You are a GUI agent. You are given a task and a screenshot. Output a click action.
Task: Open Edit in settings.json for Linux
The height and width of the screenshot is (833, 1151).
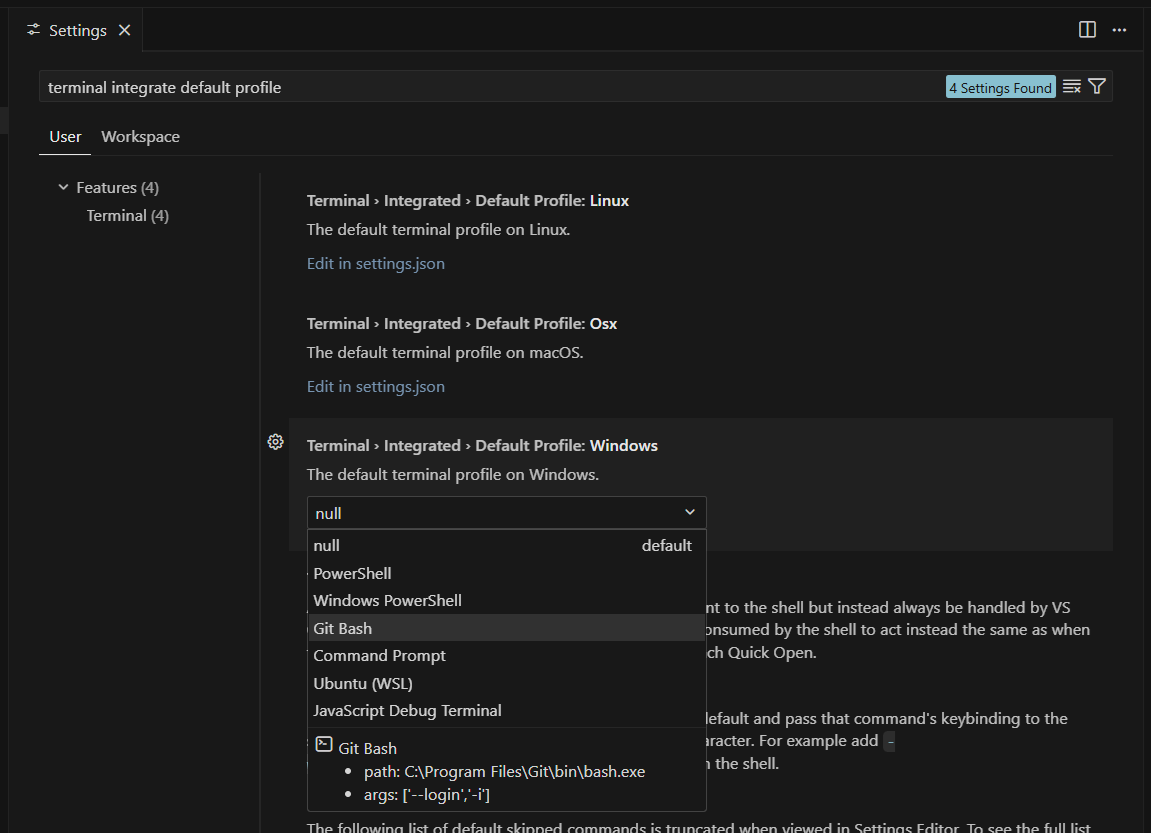[375, 264]
